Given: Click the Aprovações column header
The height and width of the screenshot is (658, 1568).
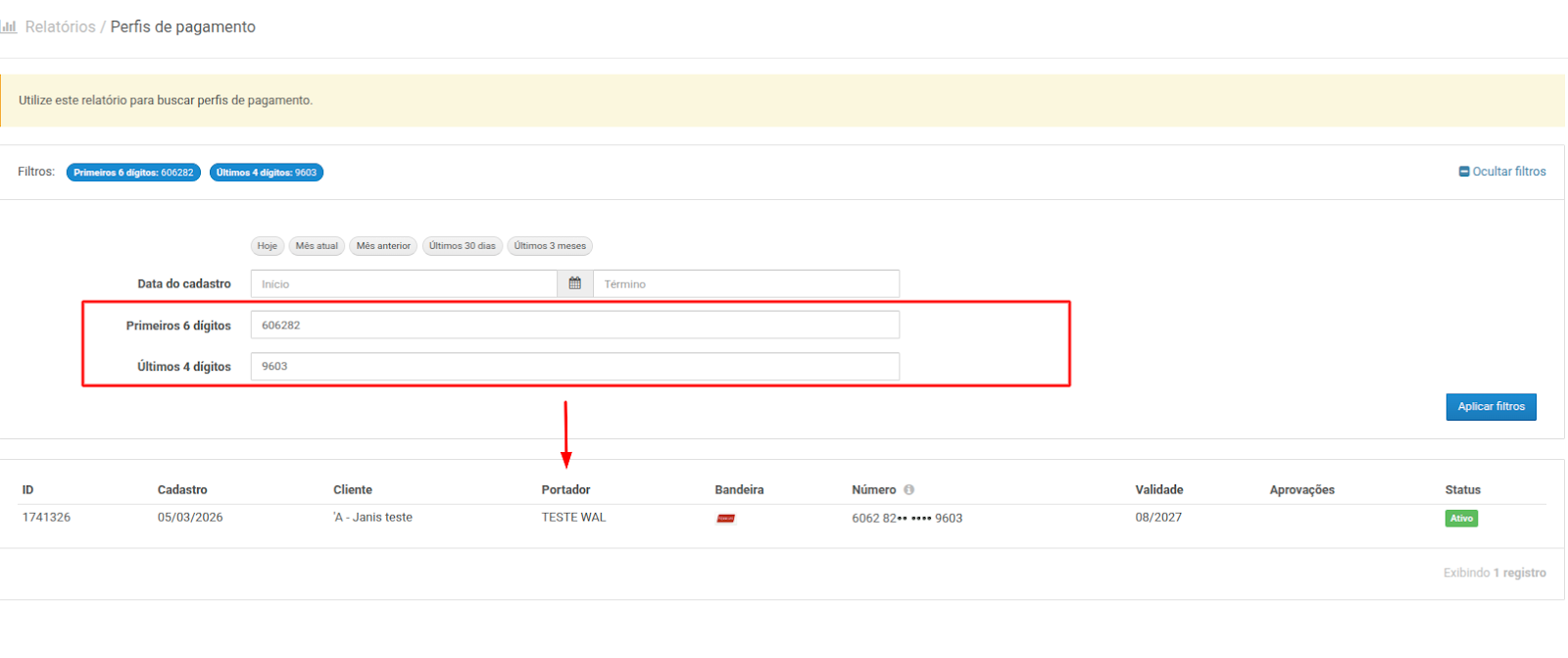Looking at the screenshot, I should tap(1302, 489).
